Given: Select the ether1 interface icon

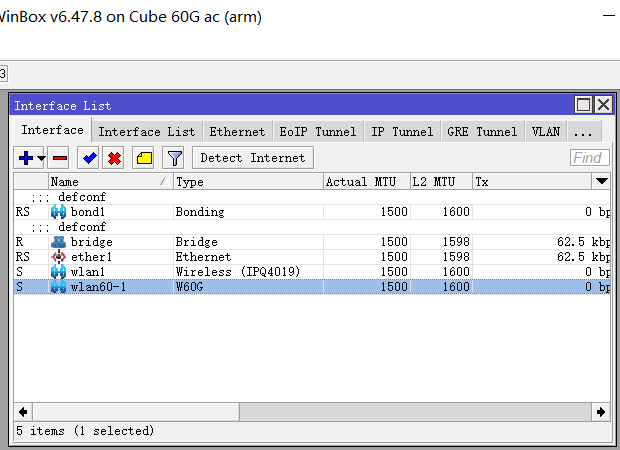Looking at the screenshot, I should [58, 257].
